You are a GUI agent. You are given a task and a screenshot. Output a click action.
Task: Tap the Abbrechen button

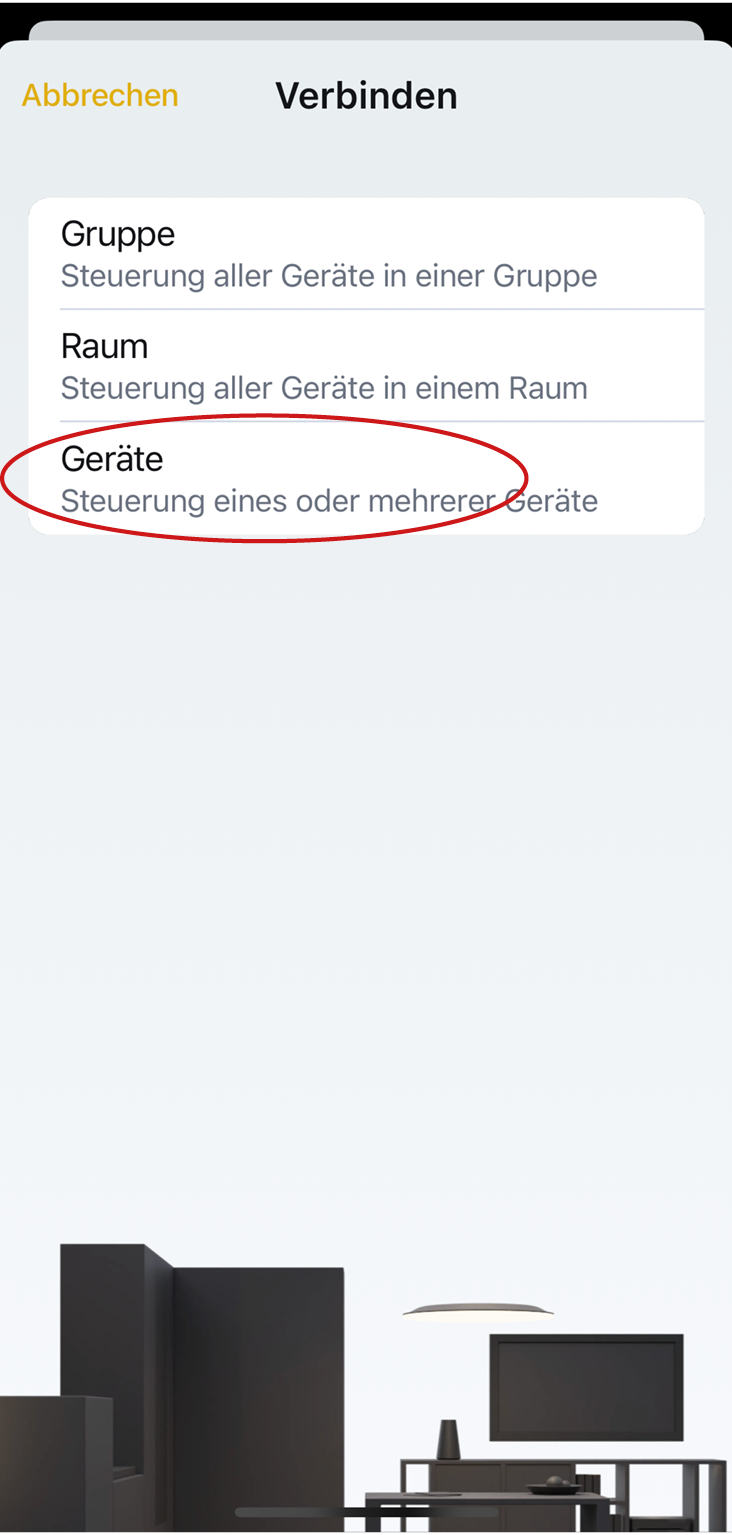point(100,96)
